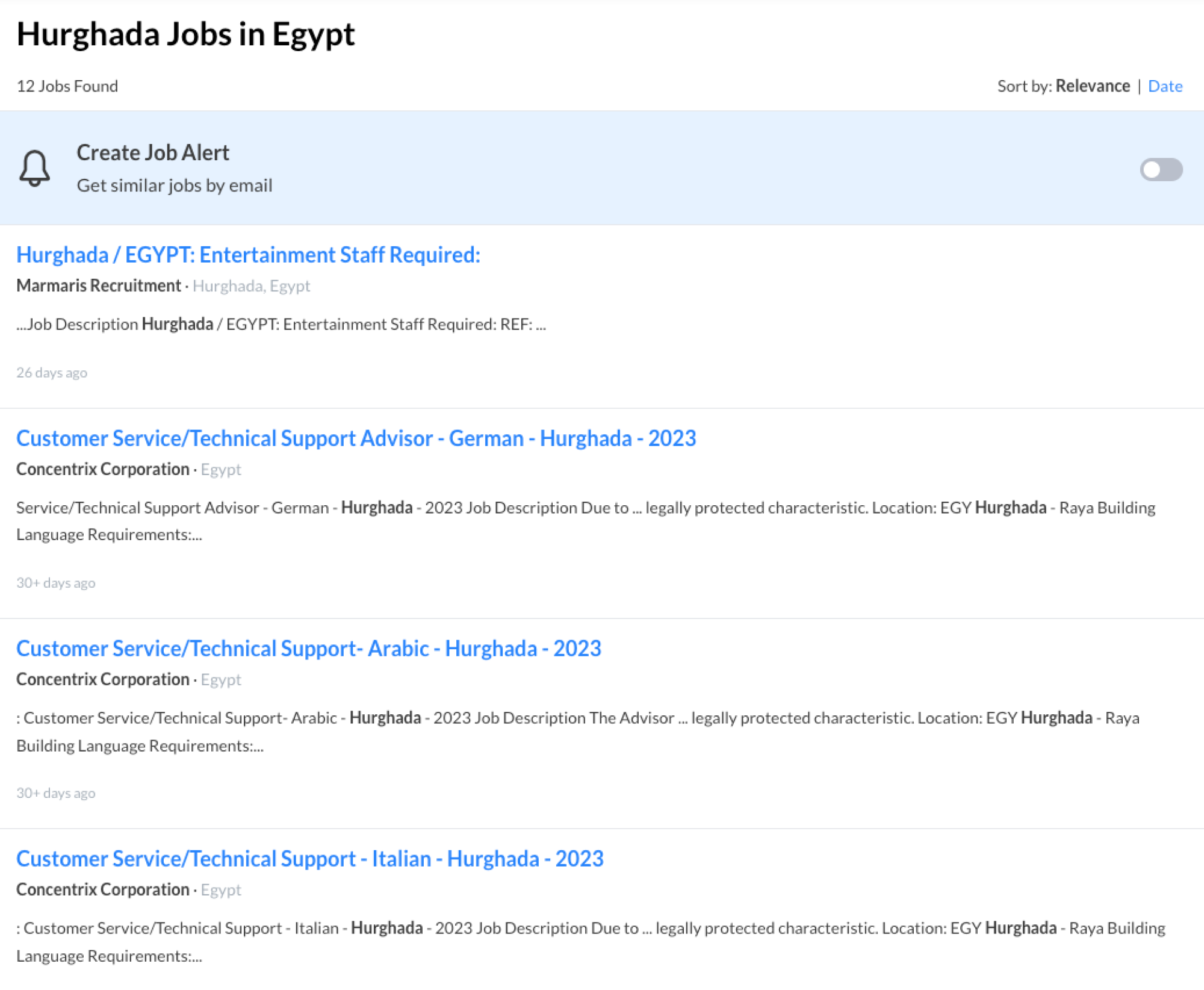Image resolution: width=1204 pixels, height=990 pixels.
Task: Click the 30+ days ago under Arabic job
Action: pos(56,793)
